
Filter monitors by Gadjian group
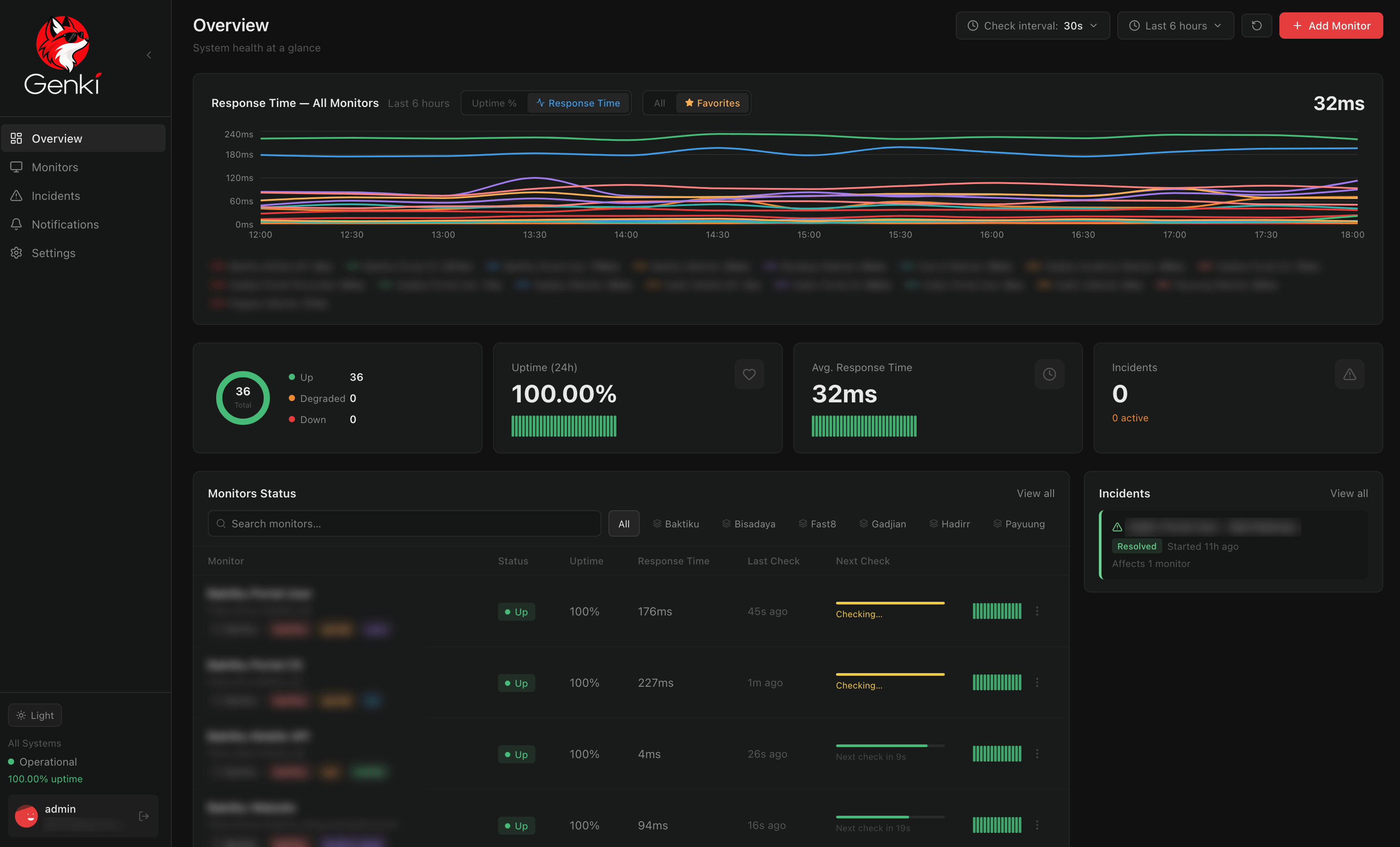click(882, 524)
